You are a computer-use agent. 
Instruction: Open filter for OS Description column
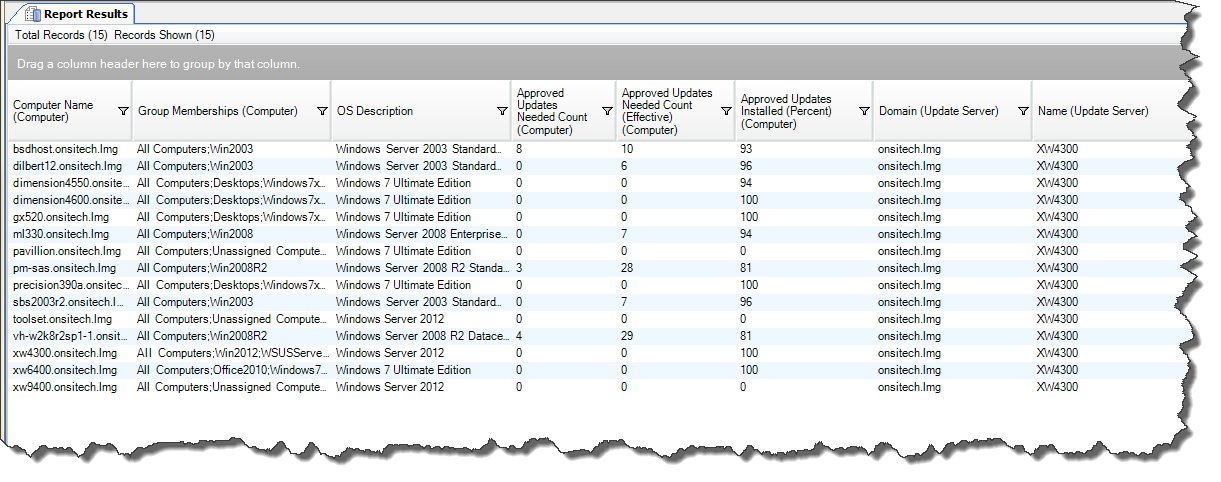pos(502,111)
